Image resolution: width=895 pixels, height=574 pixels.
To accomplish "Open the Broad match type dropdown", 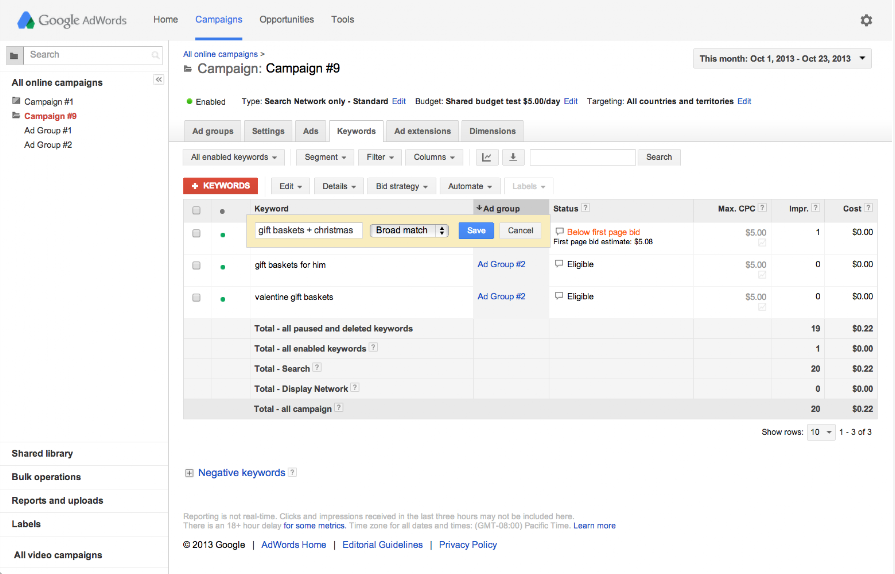I will [x=410, y=230].
